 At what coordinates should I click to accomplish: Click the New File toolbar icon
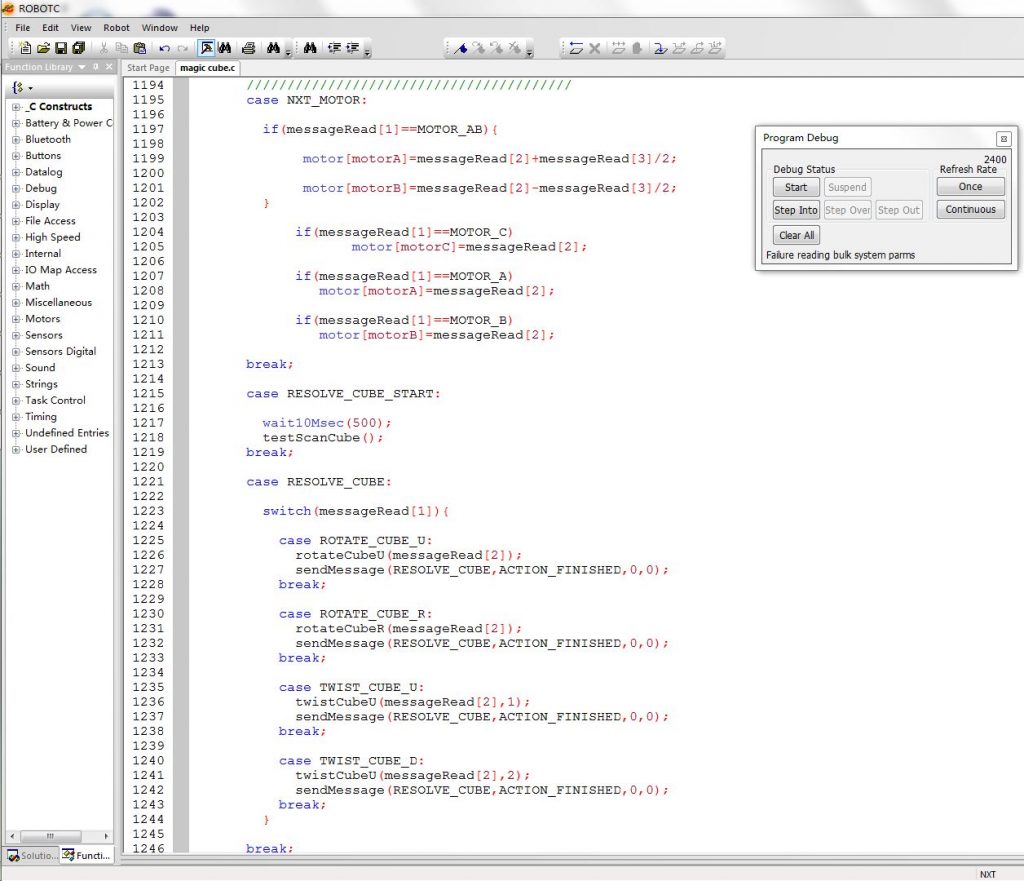click(x=26, y=48)
